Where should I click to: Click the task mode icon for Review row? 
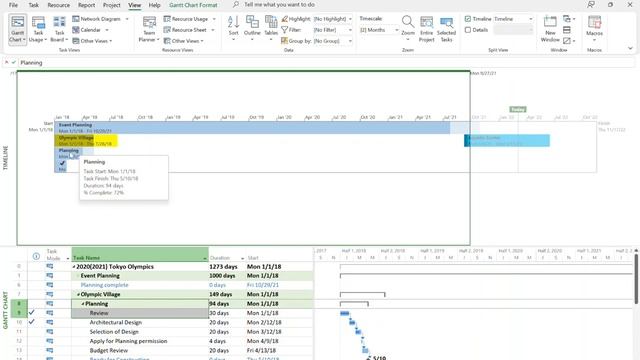pyautogui.click(x=50, y=313)
